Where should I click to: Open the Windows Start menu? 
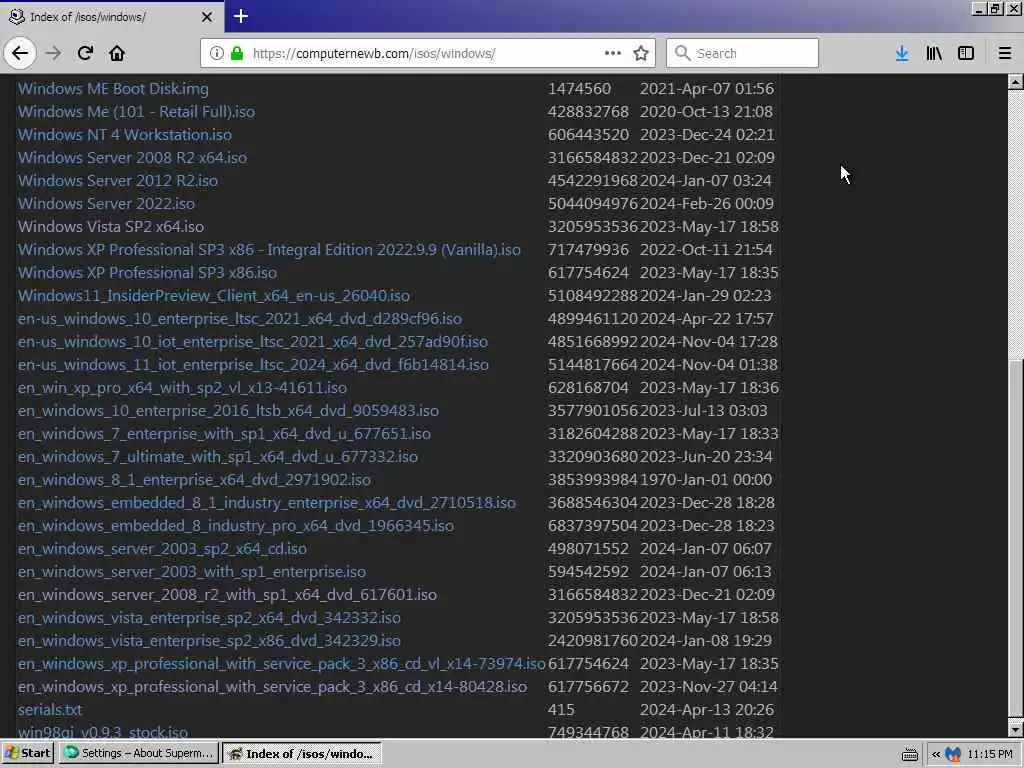(x=27, y=753)
